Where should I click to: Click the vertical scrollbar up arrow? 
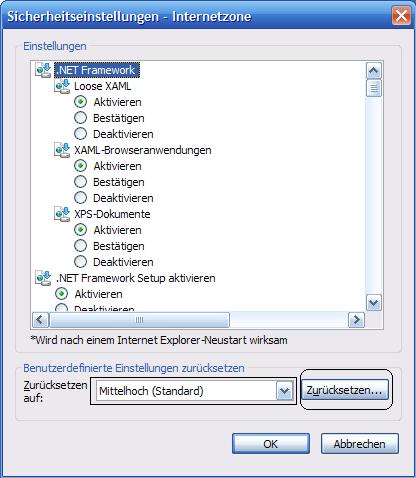click(x=374, y=70)
